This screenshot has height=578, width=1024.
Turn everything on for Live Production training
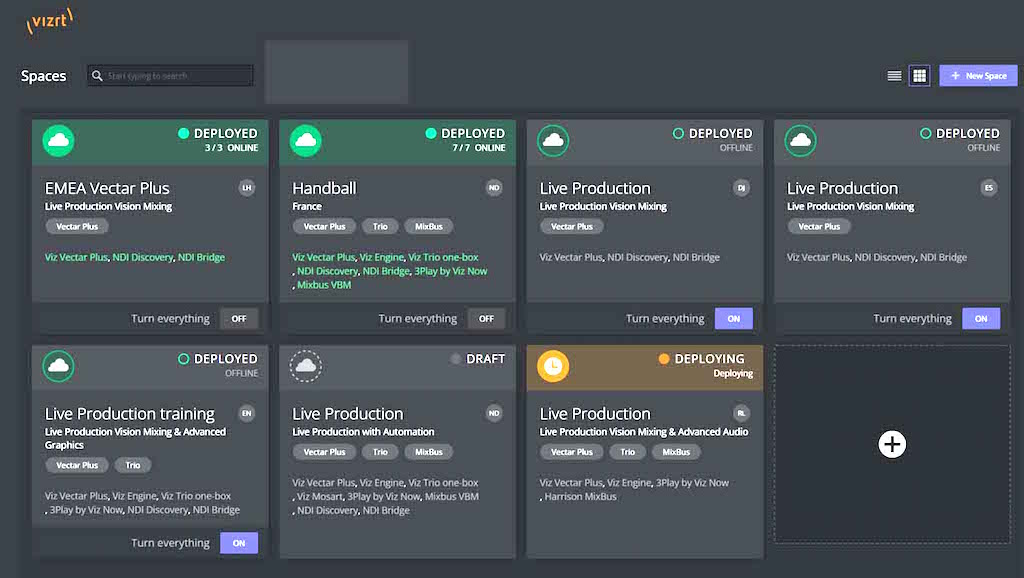pos(239,543)
